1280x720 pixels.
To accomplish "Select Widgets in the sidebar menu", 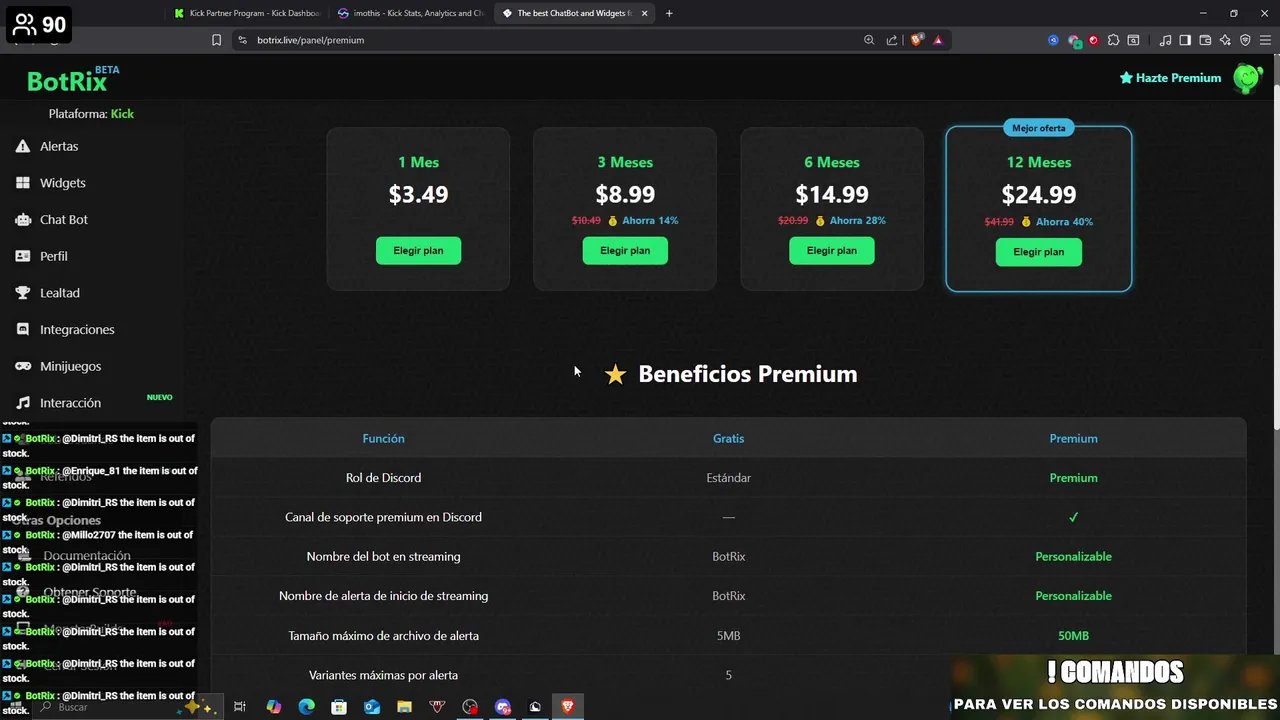I will coord(63,183).
